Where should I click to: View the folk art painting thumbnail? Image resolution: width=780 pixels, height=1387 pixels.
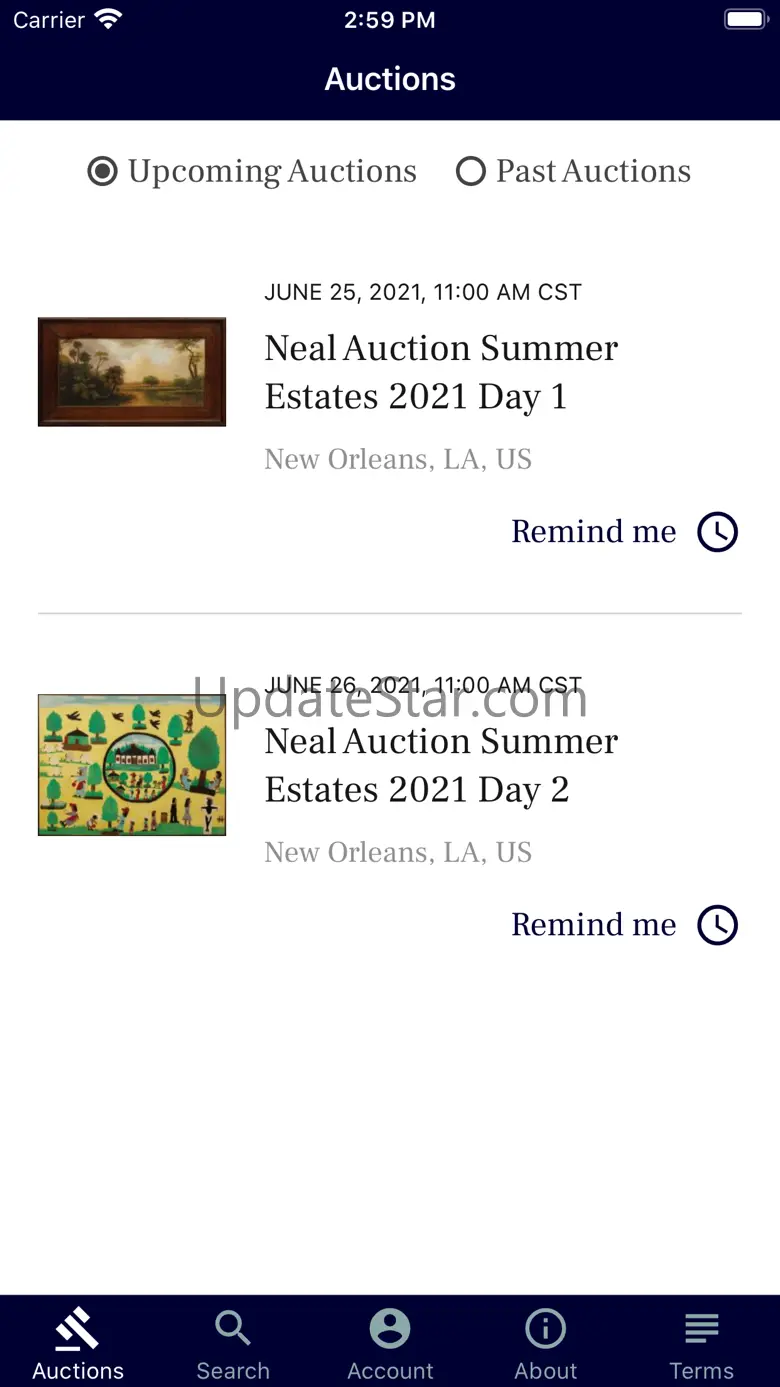tap(132, 765)
